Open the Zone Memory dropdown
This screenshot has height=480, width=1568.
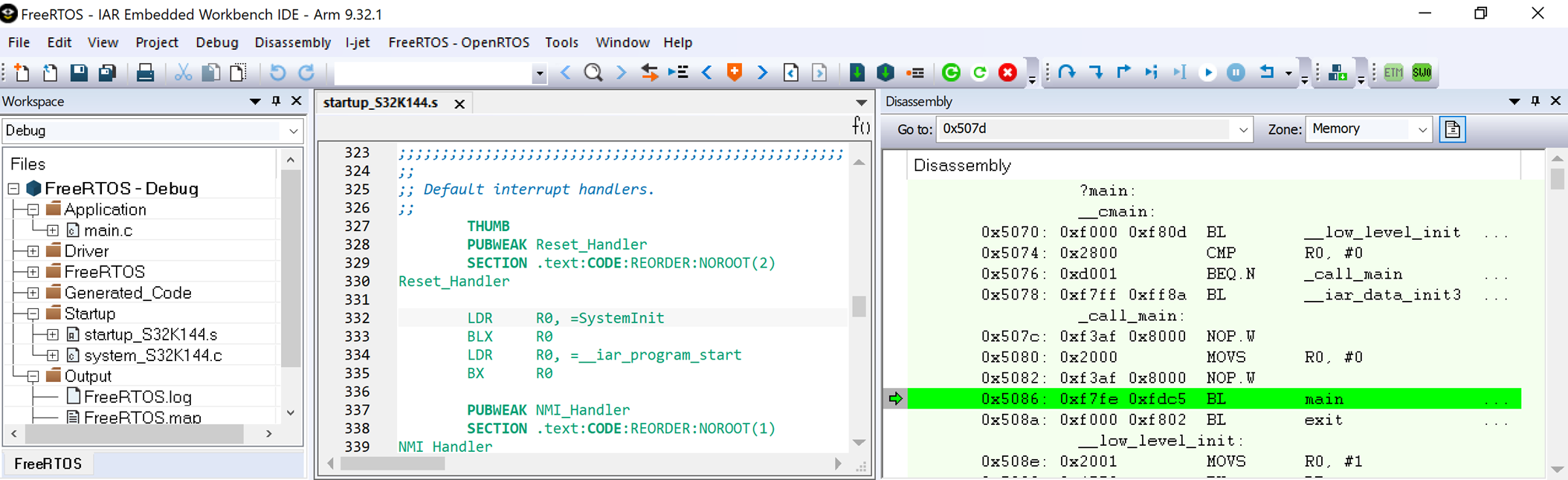point(1422,129)
